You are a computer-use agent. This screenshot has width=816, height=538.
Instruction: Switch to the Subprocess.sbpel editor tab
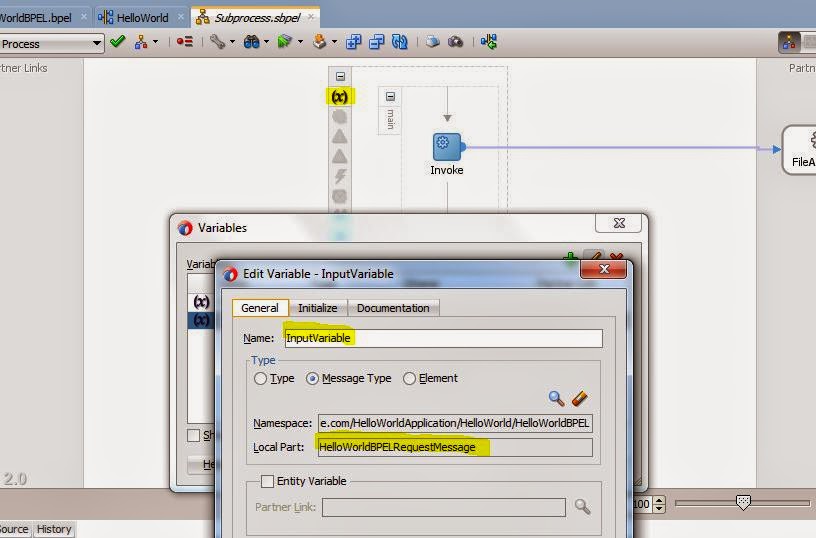[x=257, y=18]
